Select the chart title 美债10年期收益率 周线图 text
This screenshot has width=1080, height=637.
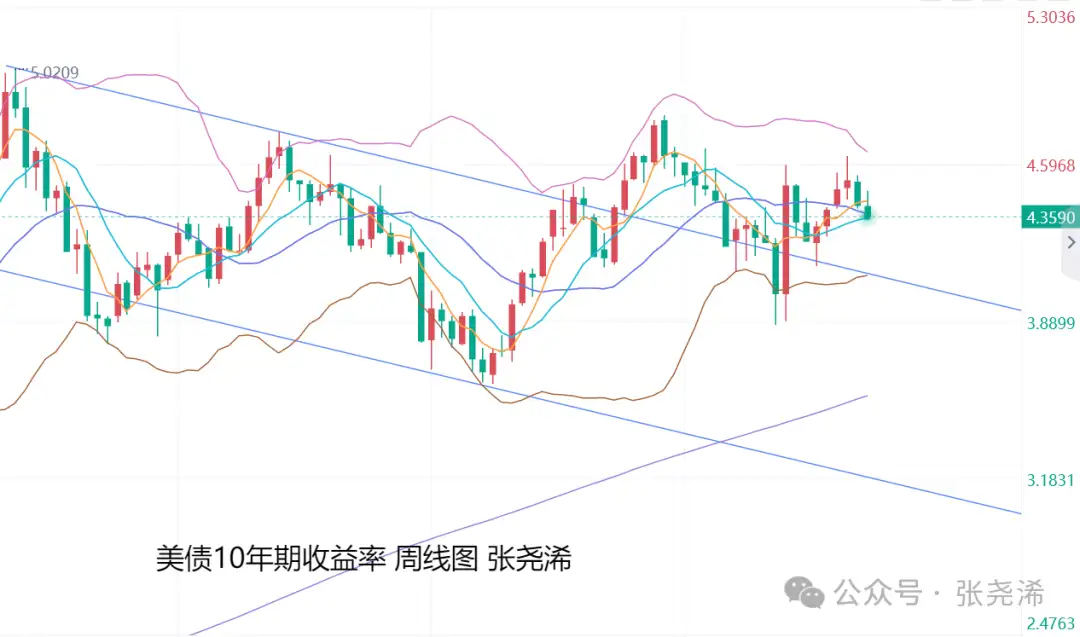coord(316,558)
